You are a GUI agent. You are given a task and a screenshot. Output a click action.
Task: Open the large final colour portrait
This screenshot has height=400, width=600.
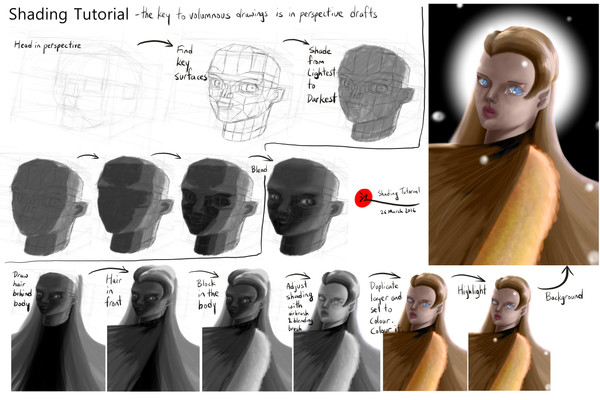click(513, 134)
